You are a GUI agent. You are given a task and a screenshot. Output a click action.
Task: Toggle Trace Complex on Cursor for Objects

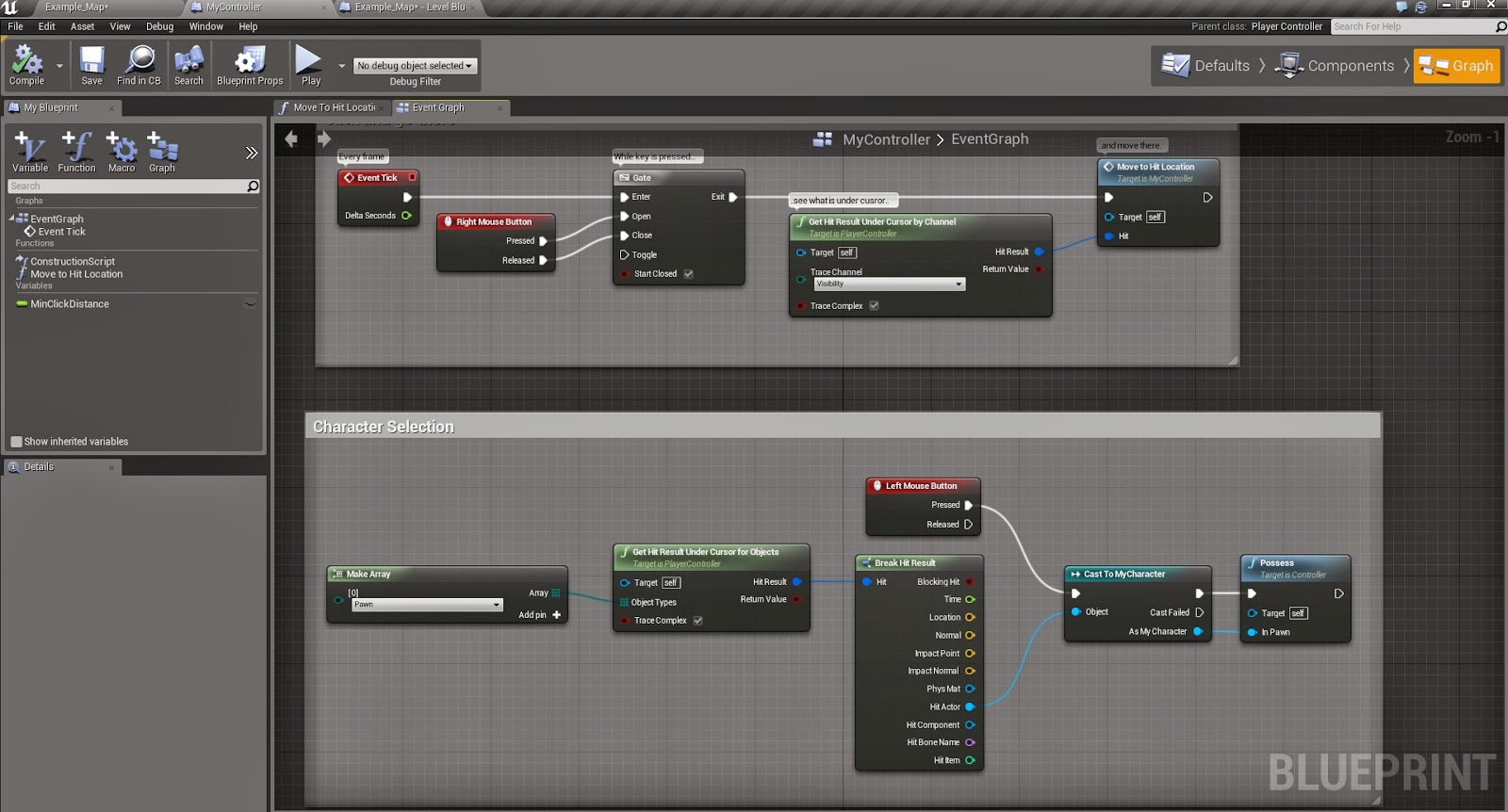coord(697,621)
